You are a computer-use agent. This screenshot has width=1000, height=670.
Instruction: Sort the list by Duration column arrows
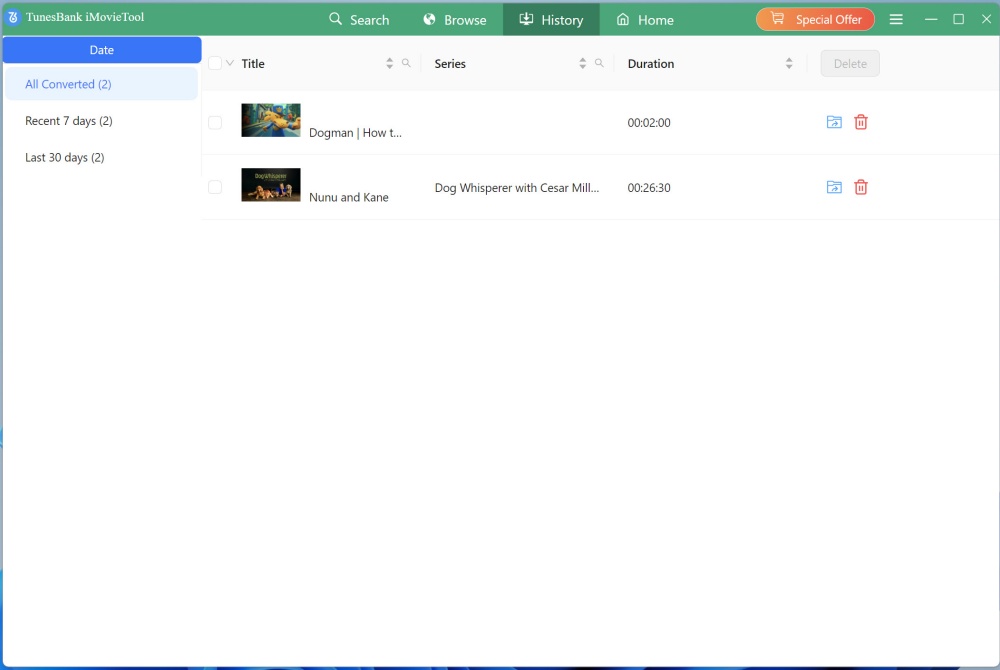click(x=789, y=63)
